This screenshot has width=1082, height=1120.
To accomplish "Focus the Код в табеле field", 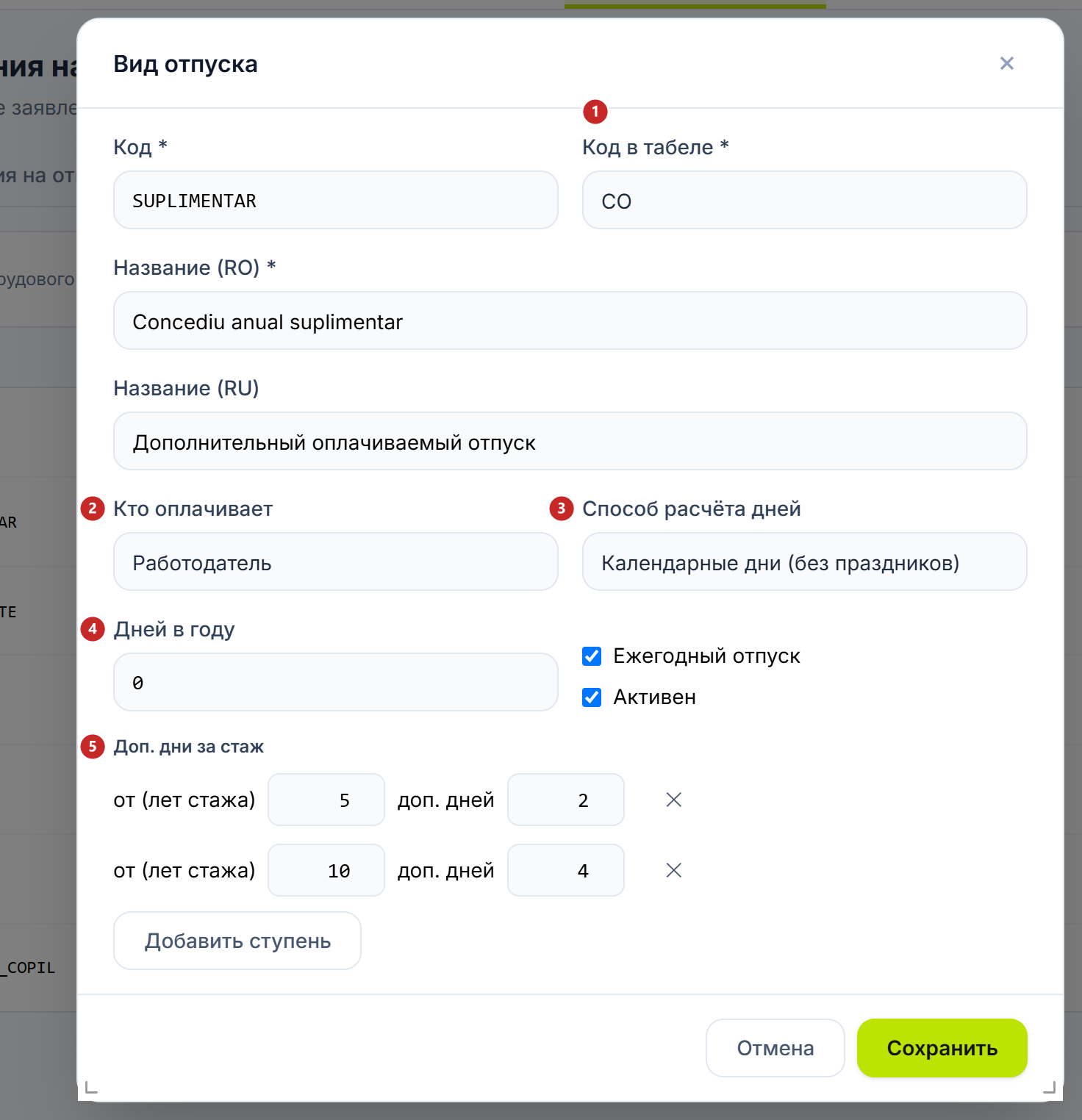I will (x=805, y=200).
